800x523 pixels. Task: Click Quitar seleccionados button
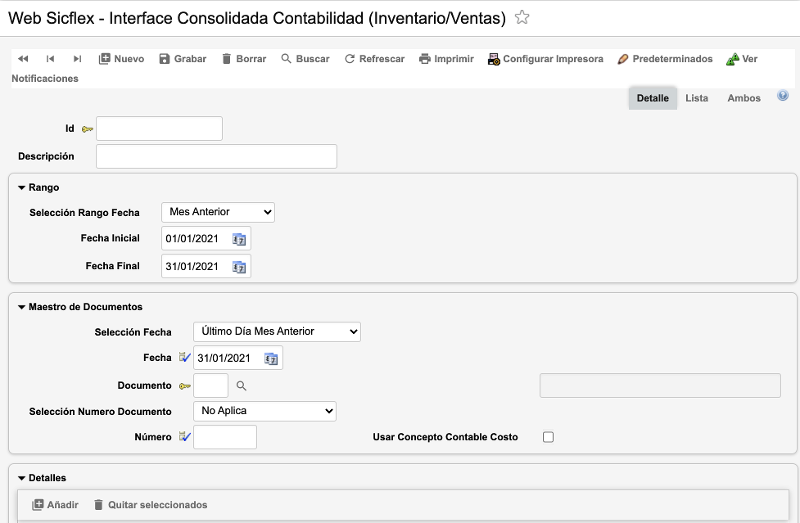[151, 505]
